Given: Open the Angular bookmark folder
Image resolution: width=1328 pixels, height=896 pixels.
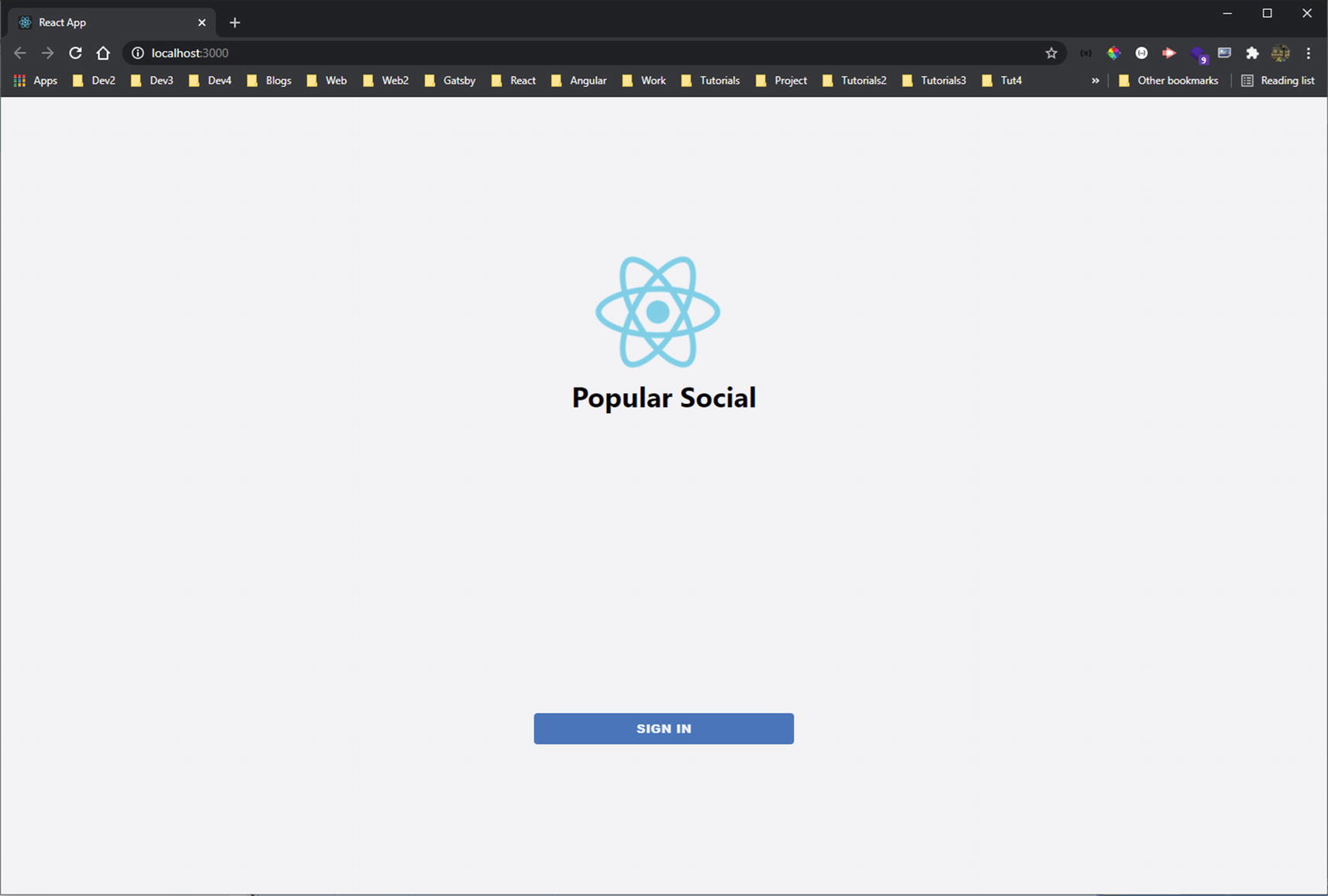Looking at the screenshot, I should (578, 81).
